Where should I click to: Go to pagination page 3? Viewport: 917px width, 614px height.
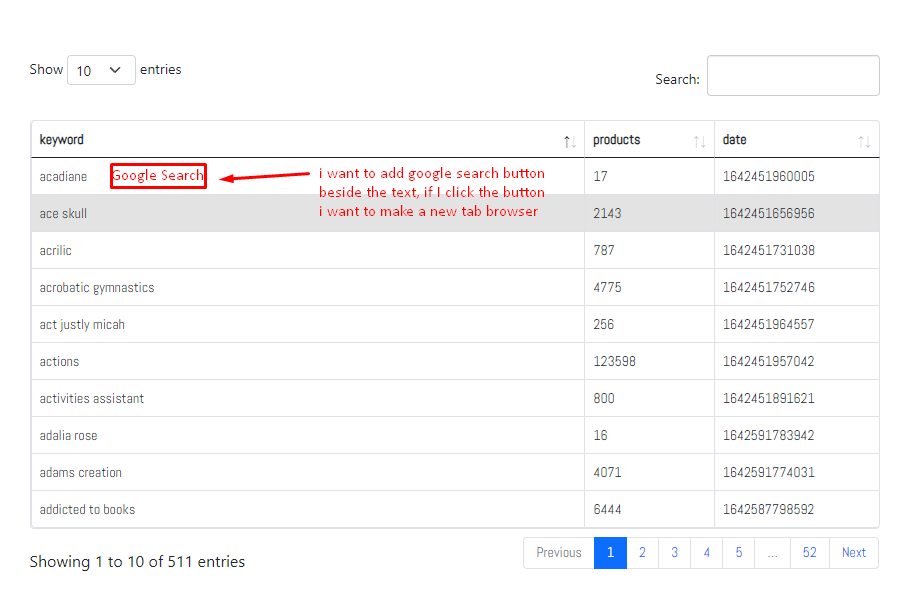click(x=674, y=553)
